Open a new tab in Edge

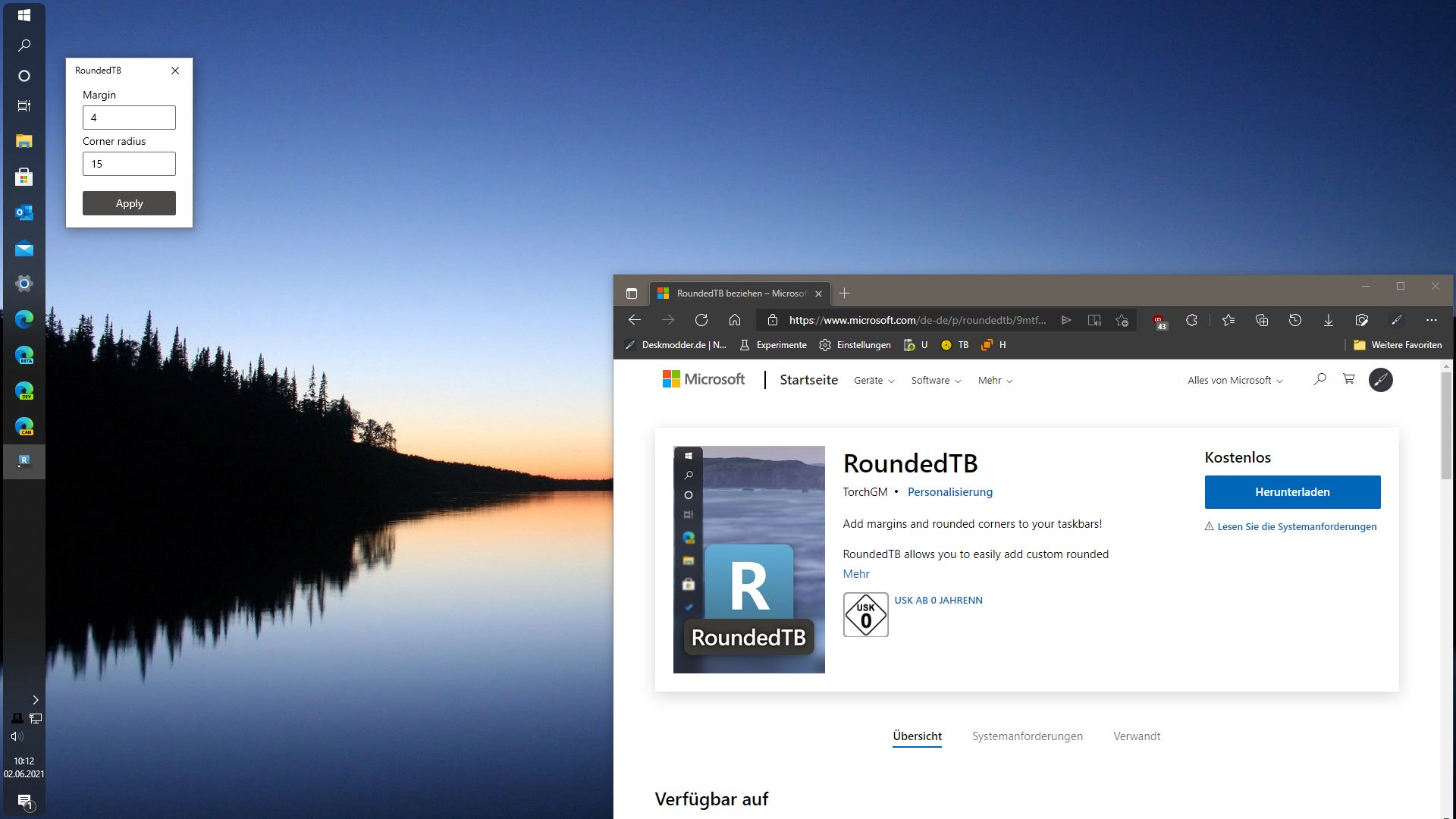point(844,293)
